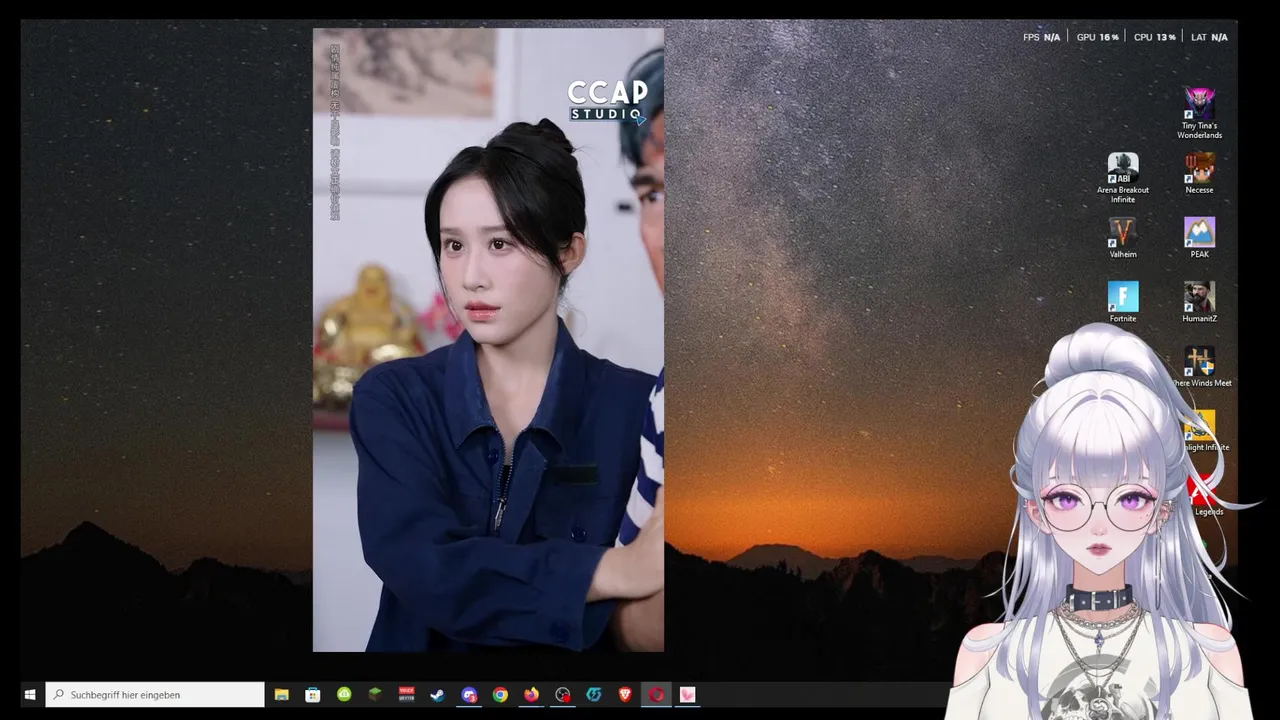
Task: Select the Fortnite desktop shortcut
Action: tap(1123, 302)
